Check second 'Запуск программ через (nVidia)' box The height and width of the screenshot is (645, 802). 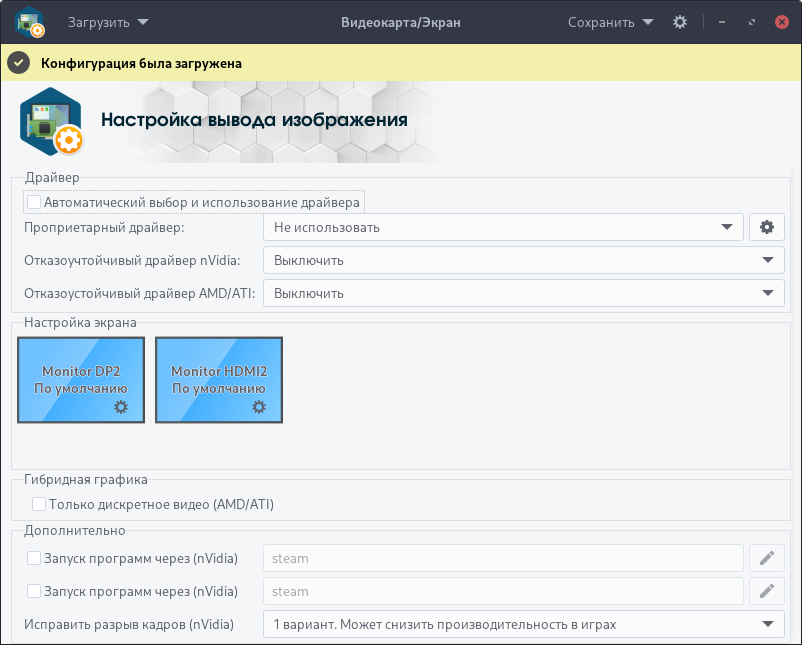point(34,591)
